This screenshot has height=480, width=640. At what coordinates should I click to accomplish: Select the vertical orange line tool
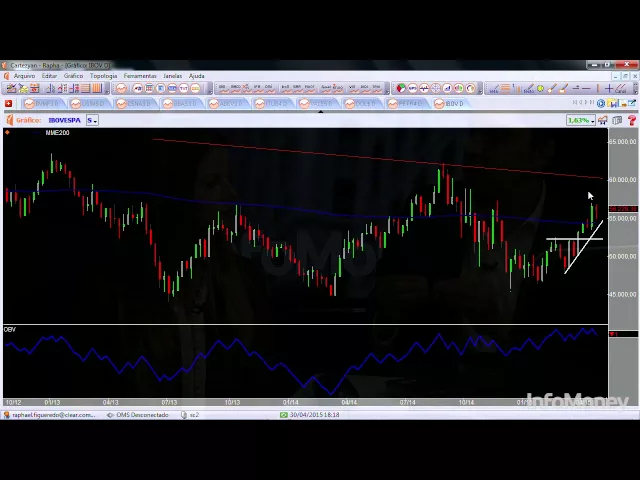tap(598, 88)
